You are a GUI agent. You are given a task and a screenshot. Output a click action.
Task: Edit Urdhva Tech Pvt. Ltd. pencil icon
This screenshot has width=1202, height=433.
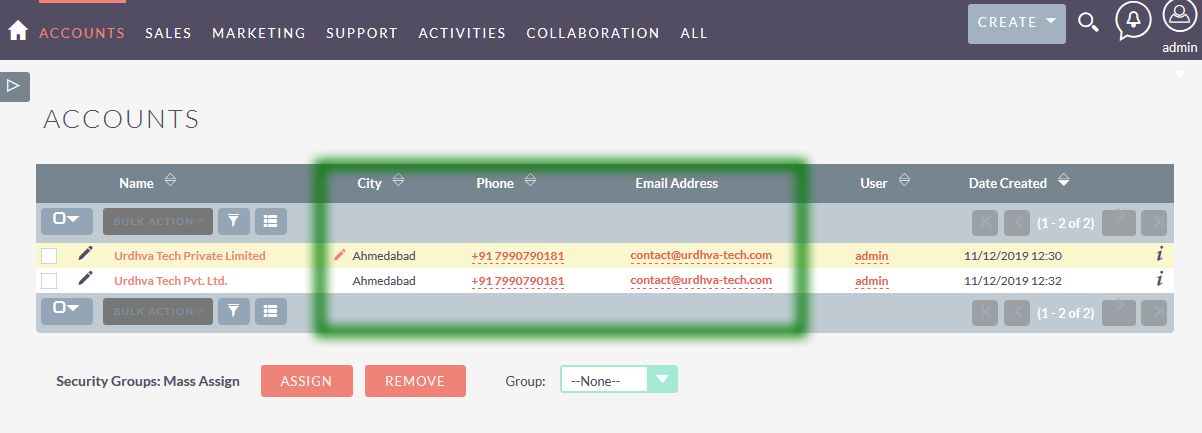point(85,279)
